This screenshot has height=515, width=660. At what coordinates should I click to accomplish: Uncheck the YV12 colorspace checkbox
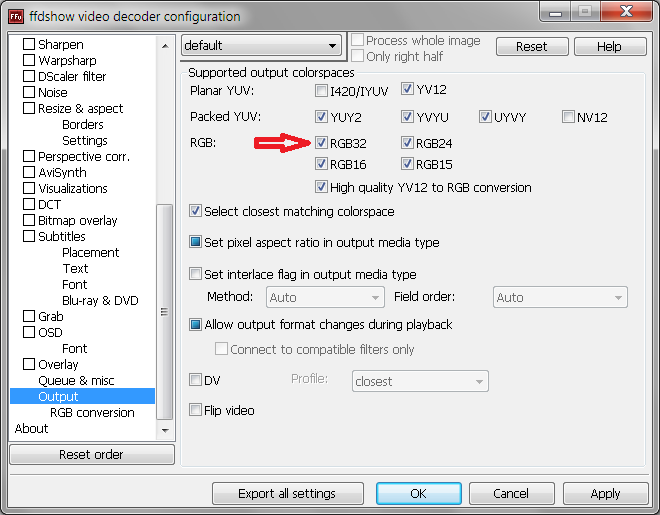[407, 89]
